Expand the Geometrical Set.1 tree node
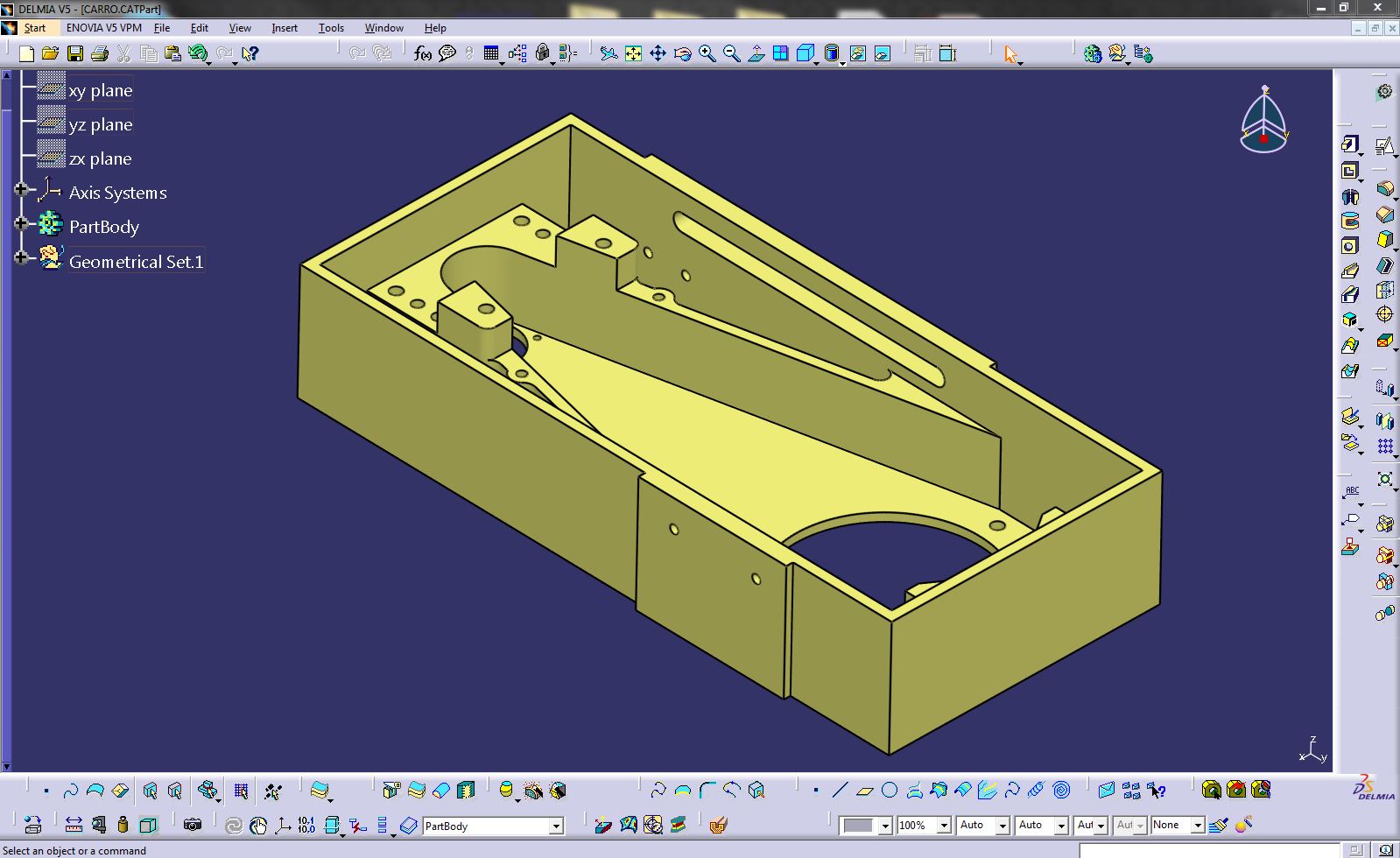The width and height of the screenshot is (1400, 858). 21,257
